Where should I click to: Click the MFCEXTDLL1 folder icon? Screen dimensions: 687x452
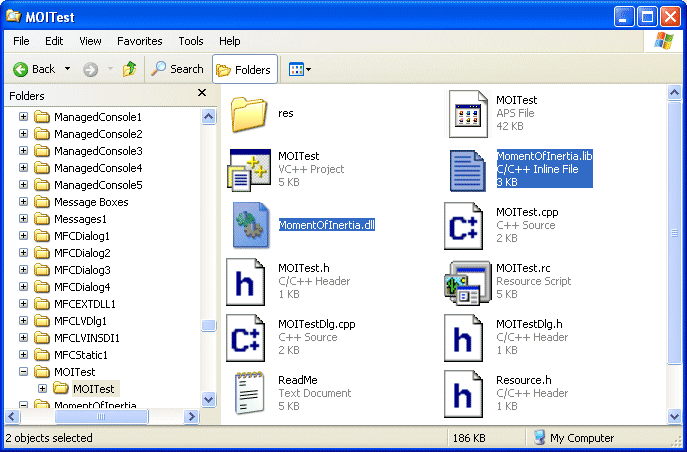point(42,304)
